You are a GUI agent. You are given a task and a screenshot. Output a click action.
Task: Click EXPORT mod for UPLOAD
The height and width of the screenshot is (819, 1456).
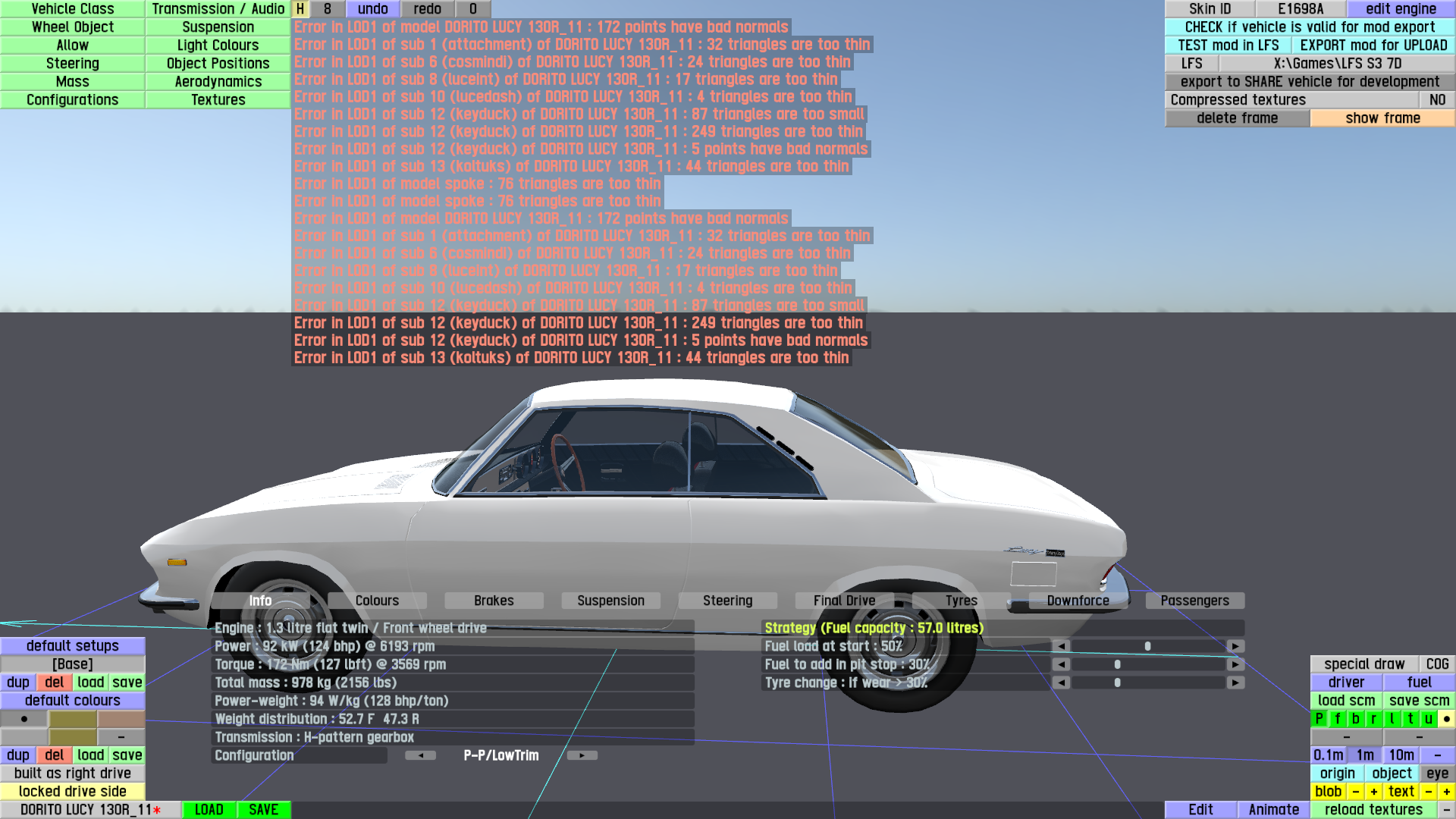(x=1373, y=45)
